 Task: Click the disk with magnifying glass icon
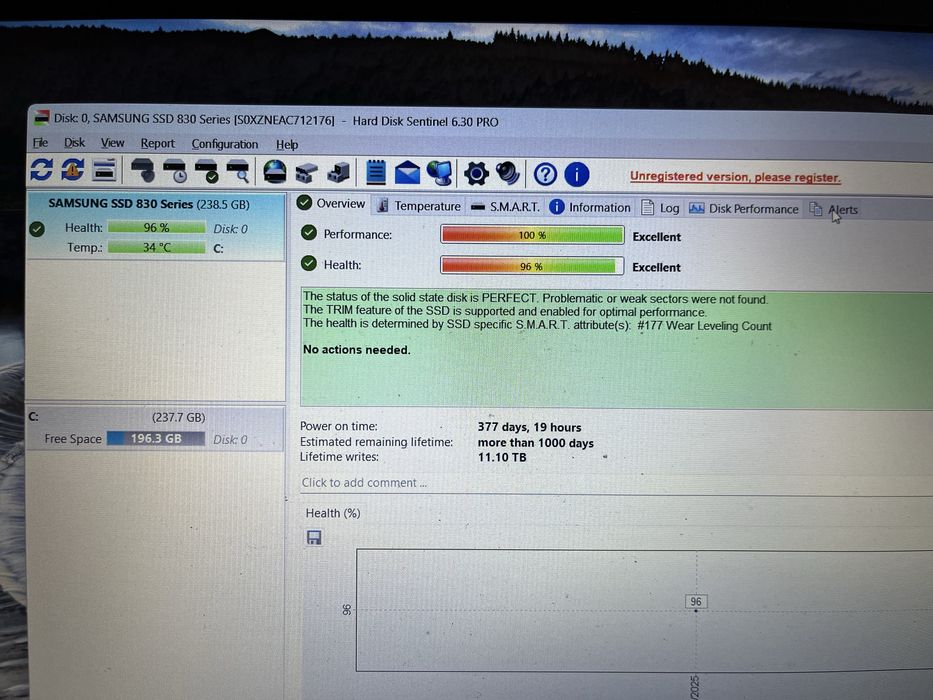pos(238,171)
